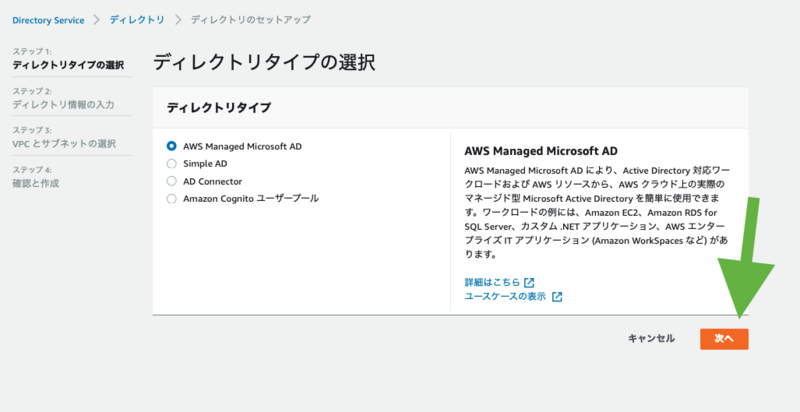This screenshot has height=412, width=800.
Task: Click the 次へ button
Action: point(724,339)
